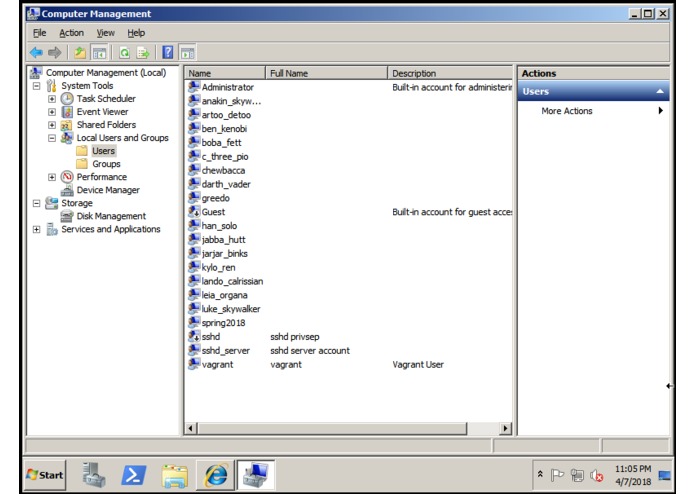
Task: Click the Start button
Action: pyautogui.click(x=45, y=475)
